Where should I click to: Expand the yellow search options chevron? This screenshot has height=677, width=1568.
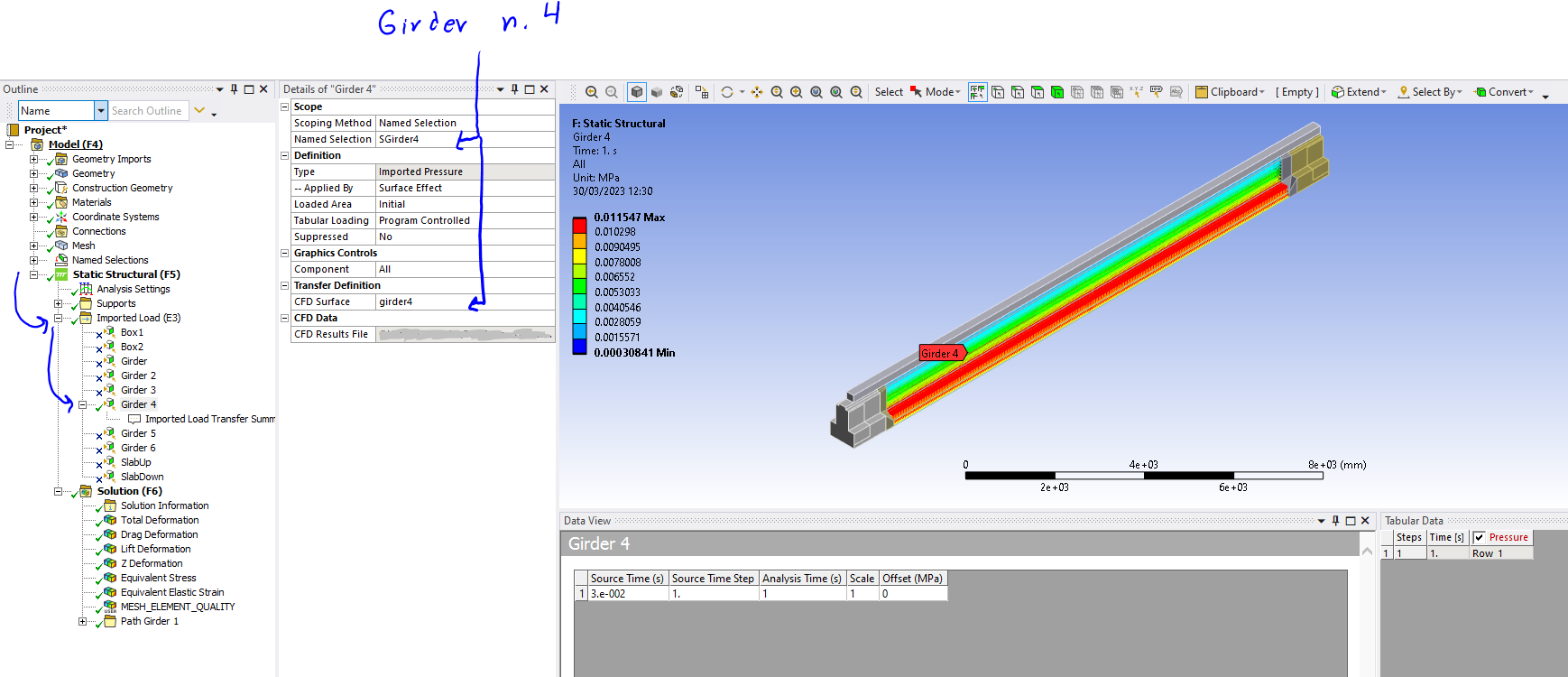point(200,110)
